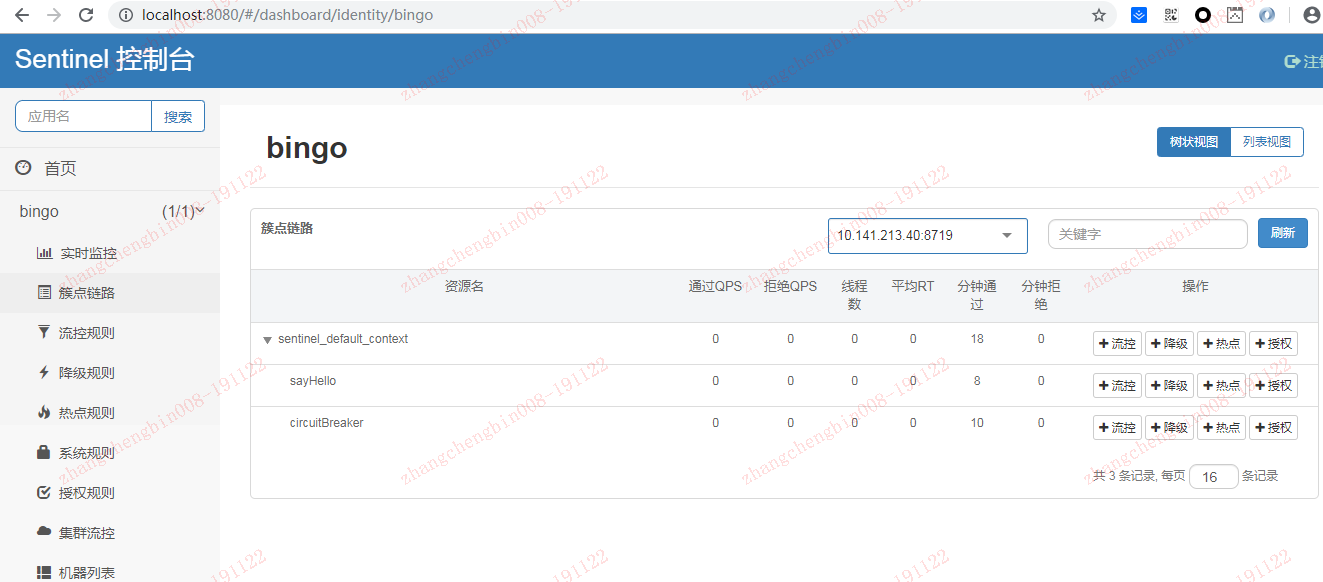Click the 刷新 refresh button
The height and width of the screenshot is (582, 1323).
(x=1283, y=233)
